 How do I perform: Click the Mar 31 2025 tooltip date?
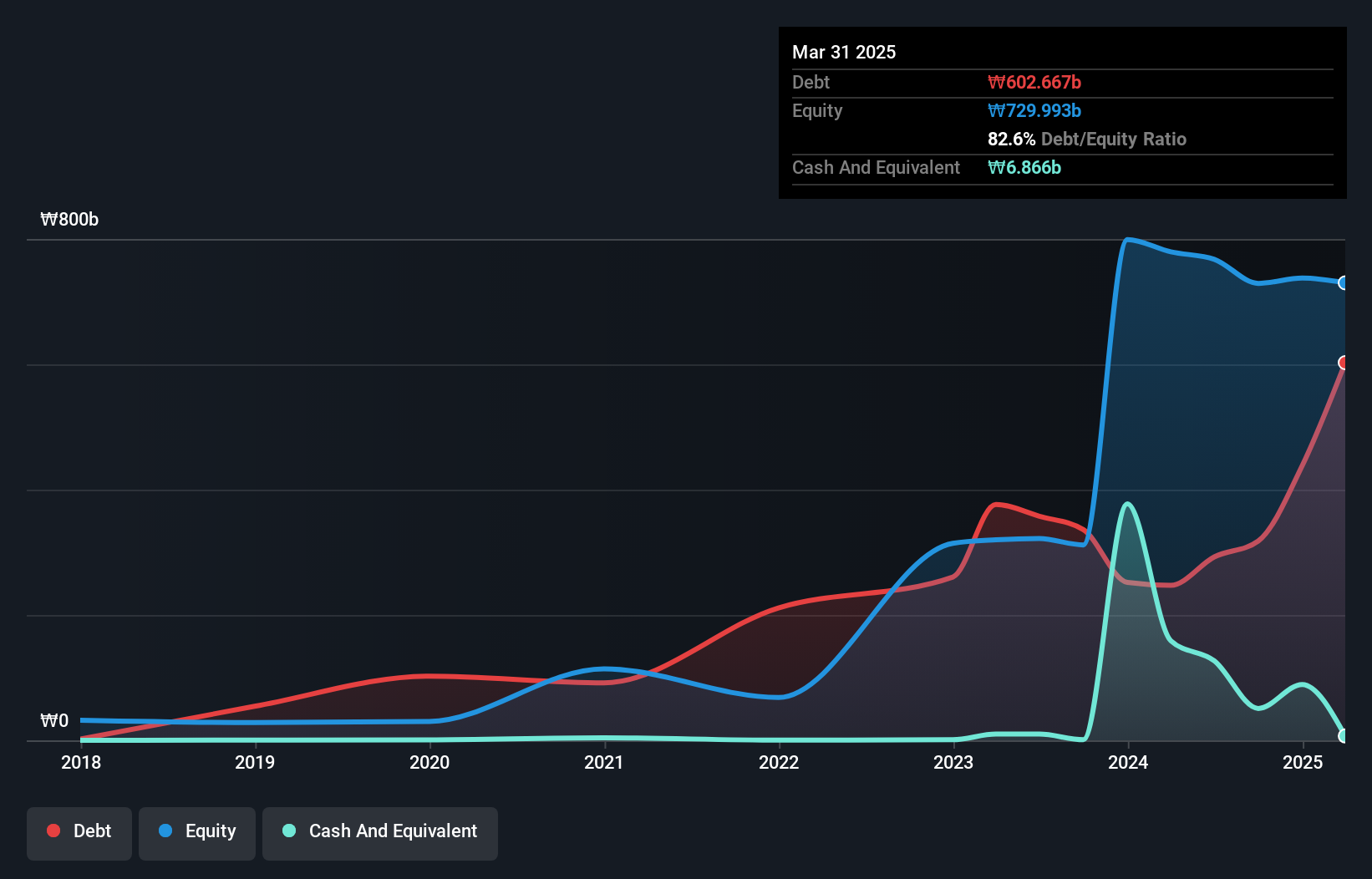[x=844, y=53]
